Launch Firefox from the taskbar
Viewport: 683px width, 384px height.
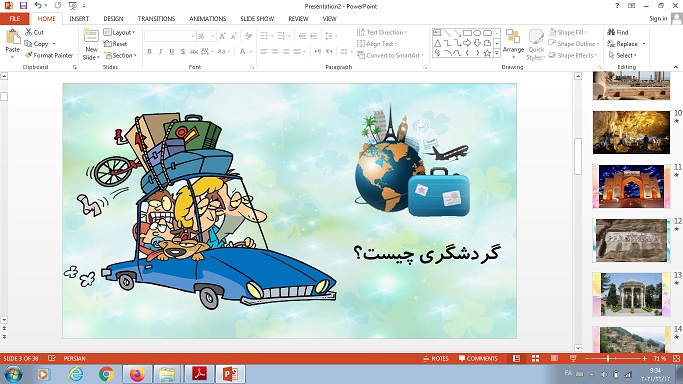tap(137, 374)
